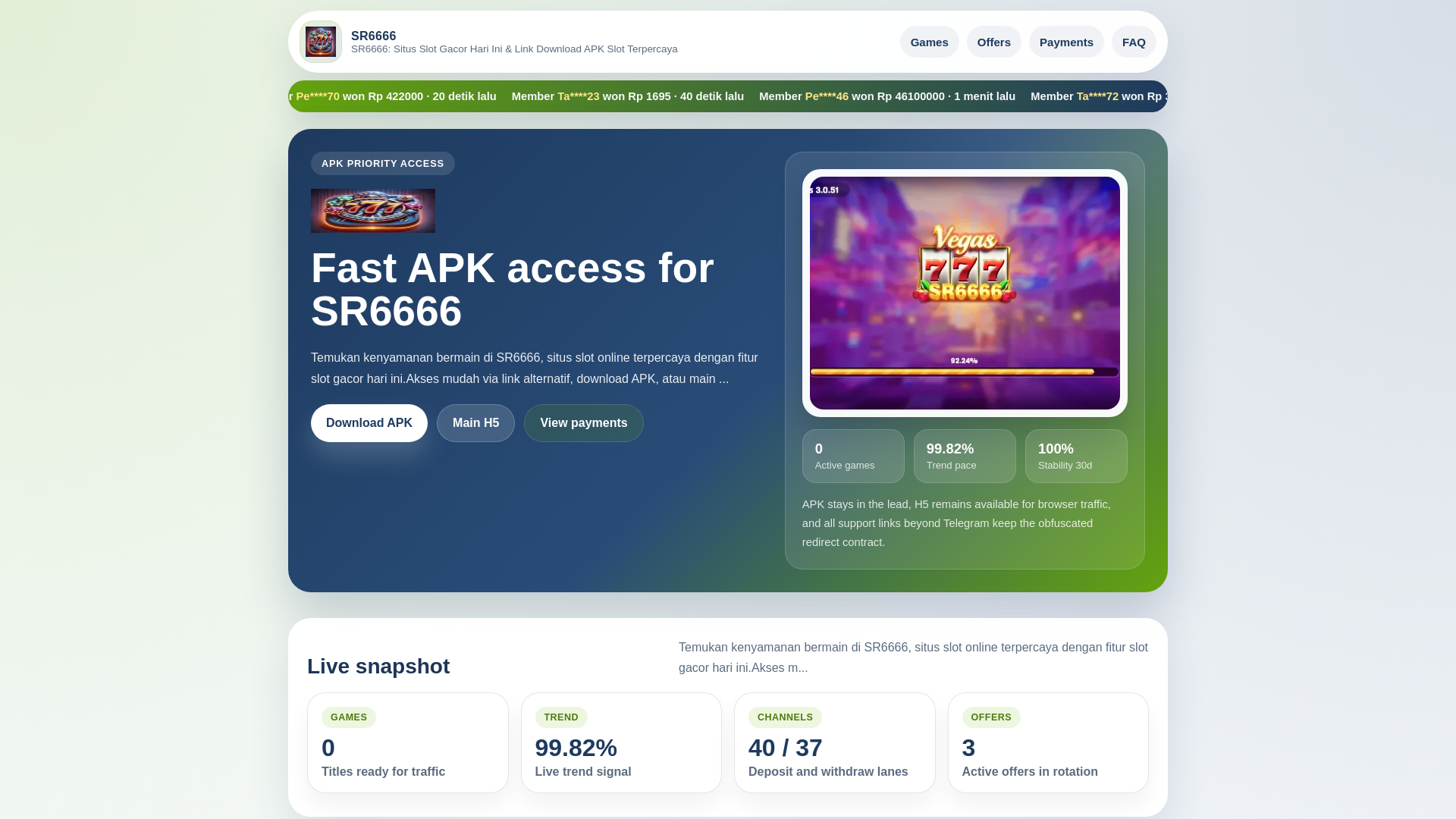Image resolution: width=1456 pixels, height=819 pixels.
Task: Click the 'Live trend signal' label
Action: click(583, 772)
